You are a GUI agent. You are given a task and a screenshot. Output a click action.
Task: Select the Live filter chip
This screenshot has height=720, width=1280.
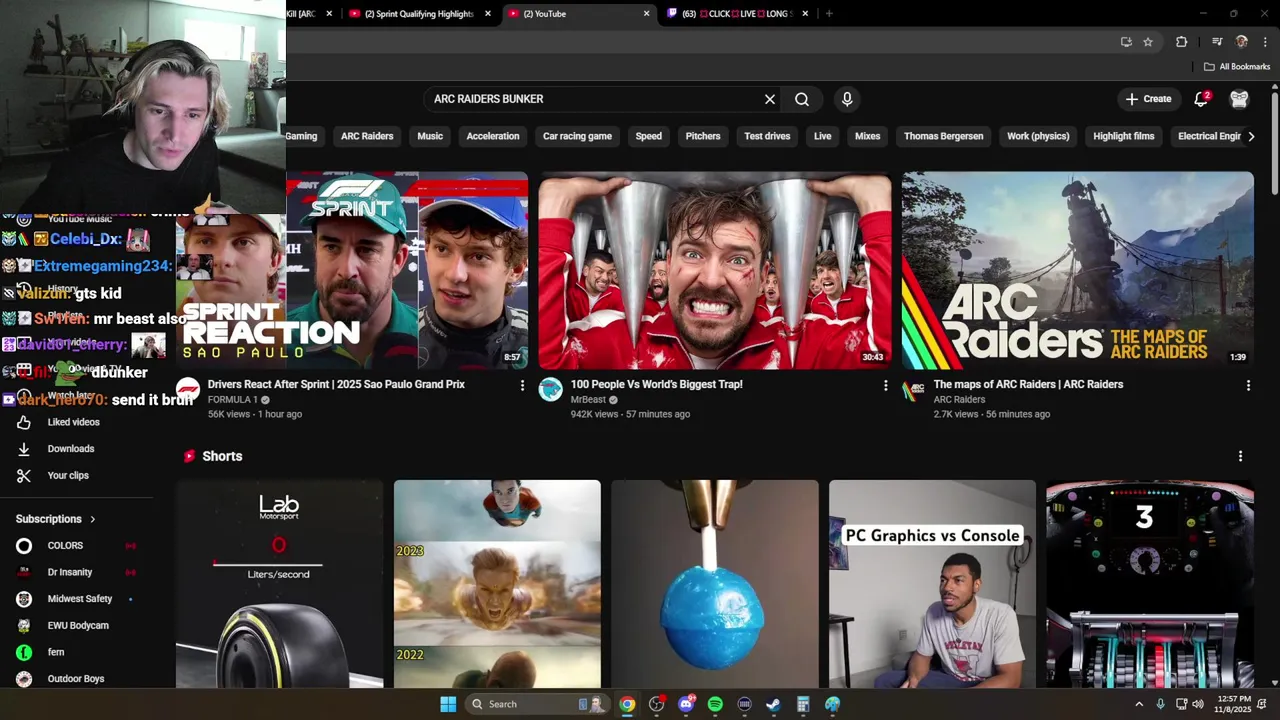[823, 136]
